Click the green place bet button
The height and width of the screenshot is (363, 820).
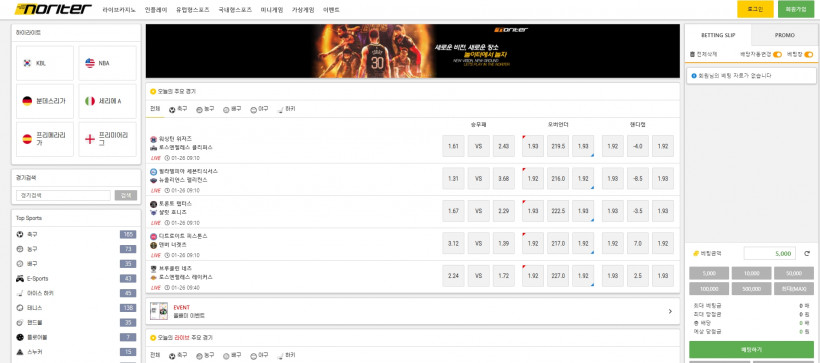[751, 349]
